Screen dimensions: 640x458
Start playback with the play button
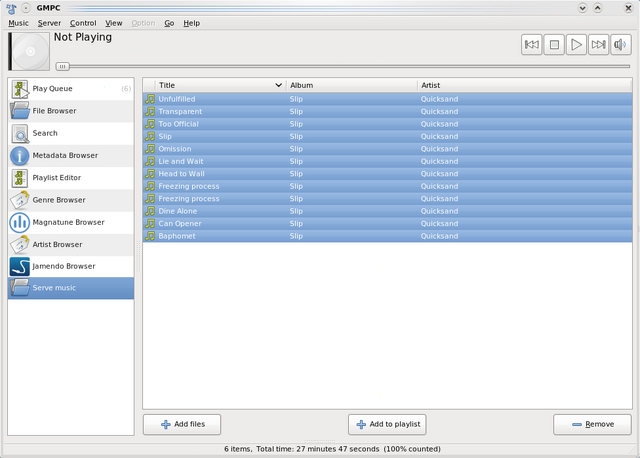(x=576, y=44)
